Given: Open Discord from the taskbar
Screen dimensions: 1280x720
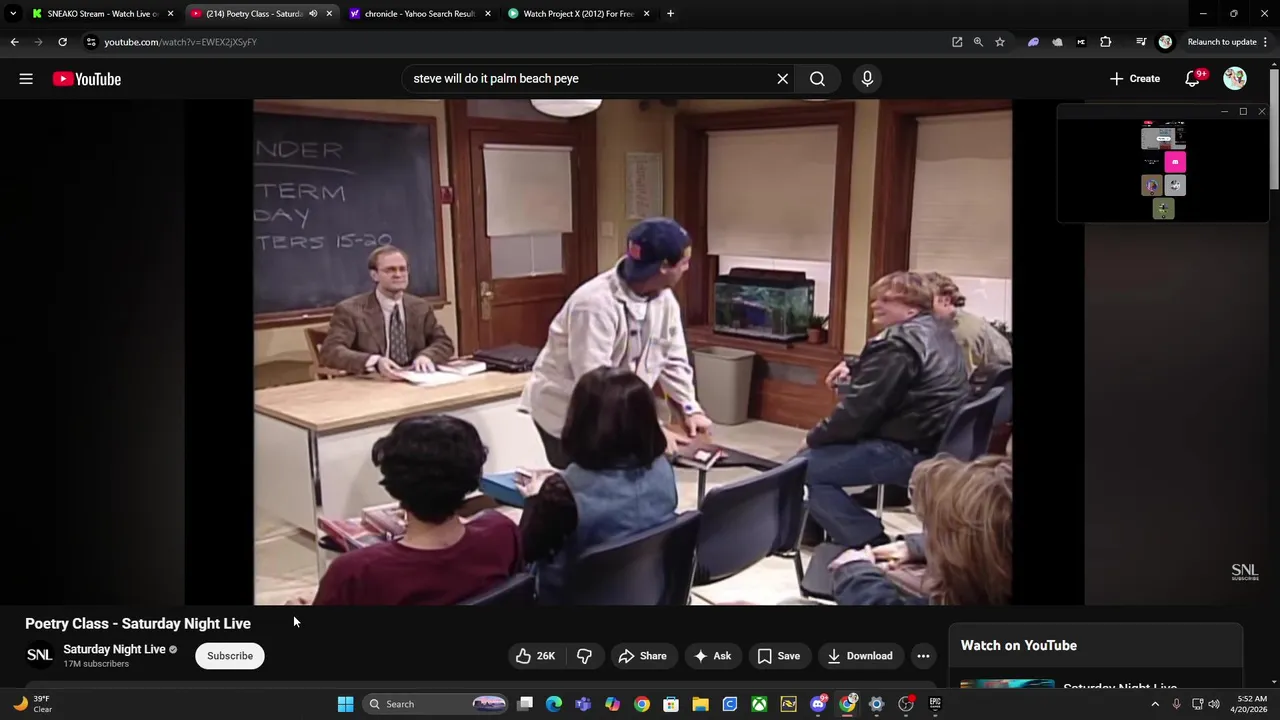Looking at the screenshot, I should click(x=818, y=704).
